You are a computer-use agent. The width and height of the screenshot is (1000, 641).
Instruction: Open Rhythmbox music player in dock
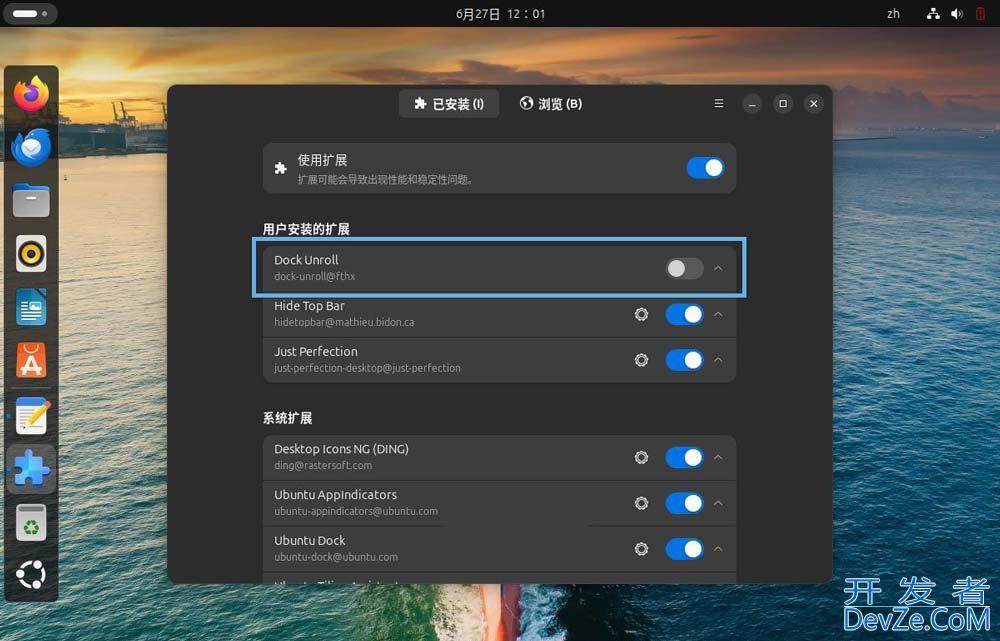[31, 253]
